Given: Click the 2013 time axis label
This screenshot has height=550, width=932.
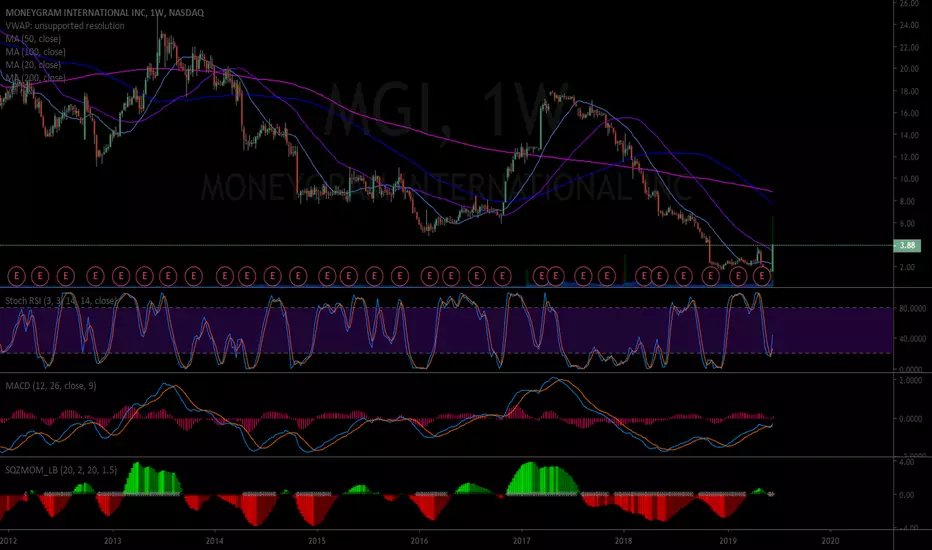Looking at the screenshot, I should click(112, 540).
